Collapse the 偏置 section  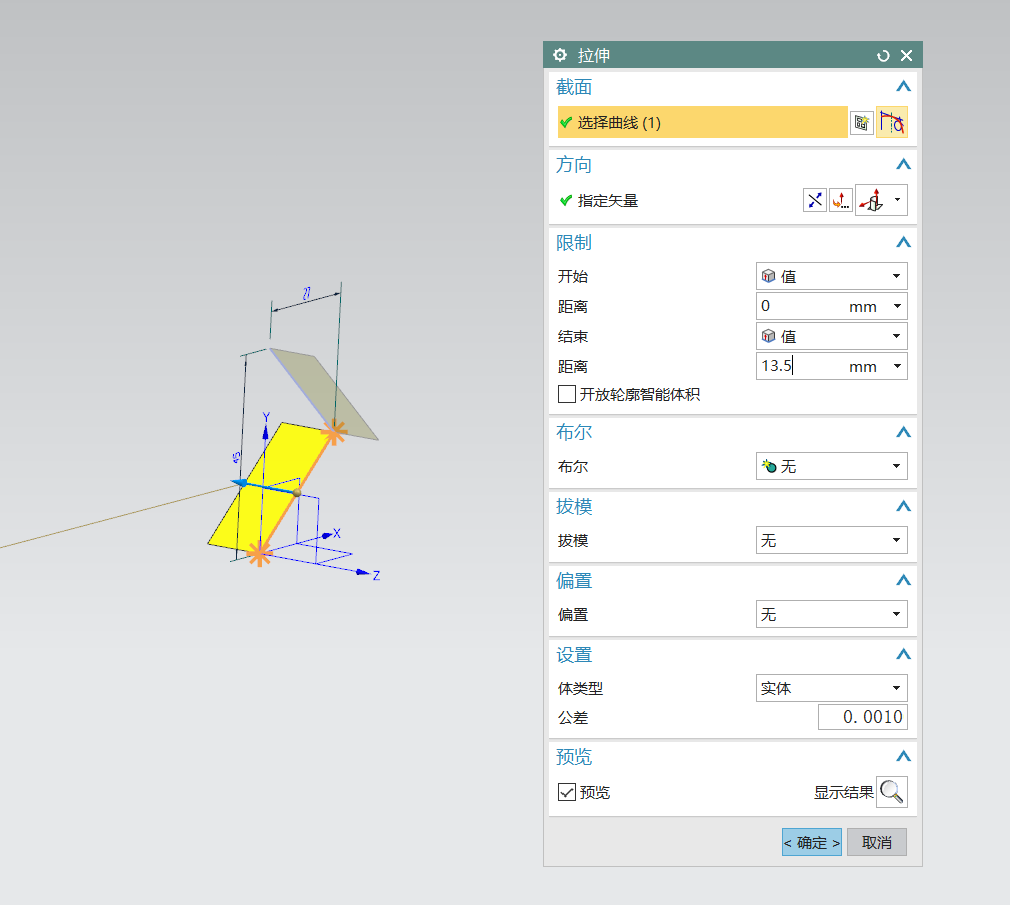903,580
